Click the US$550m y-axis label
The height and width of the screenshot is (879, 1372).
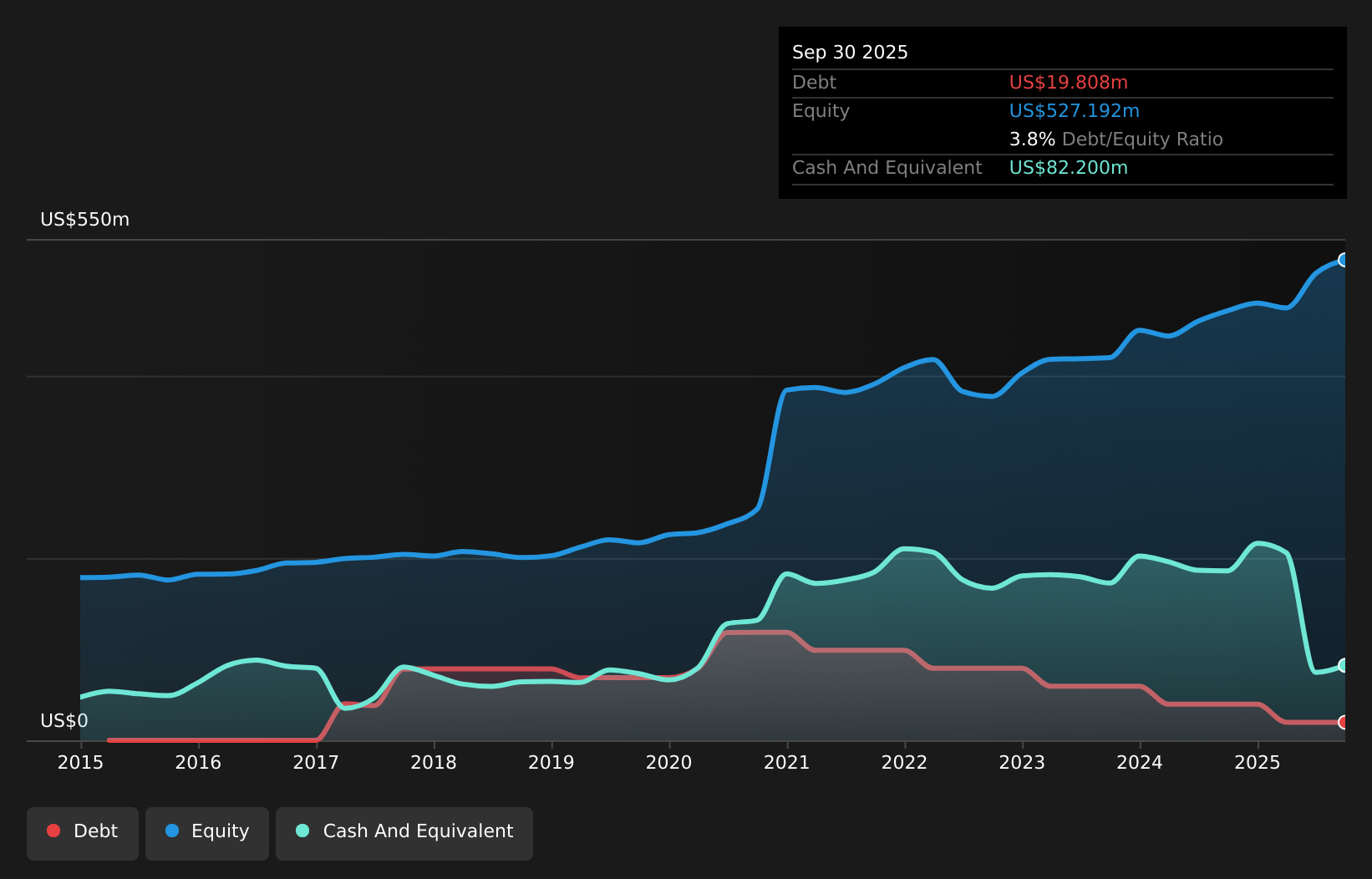click(x=85, y=220)
